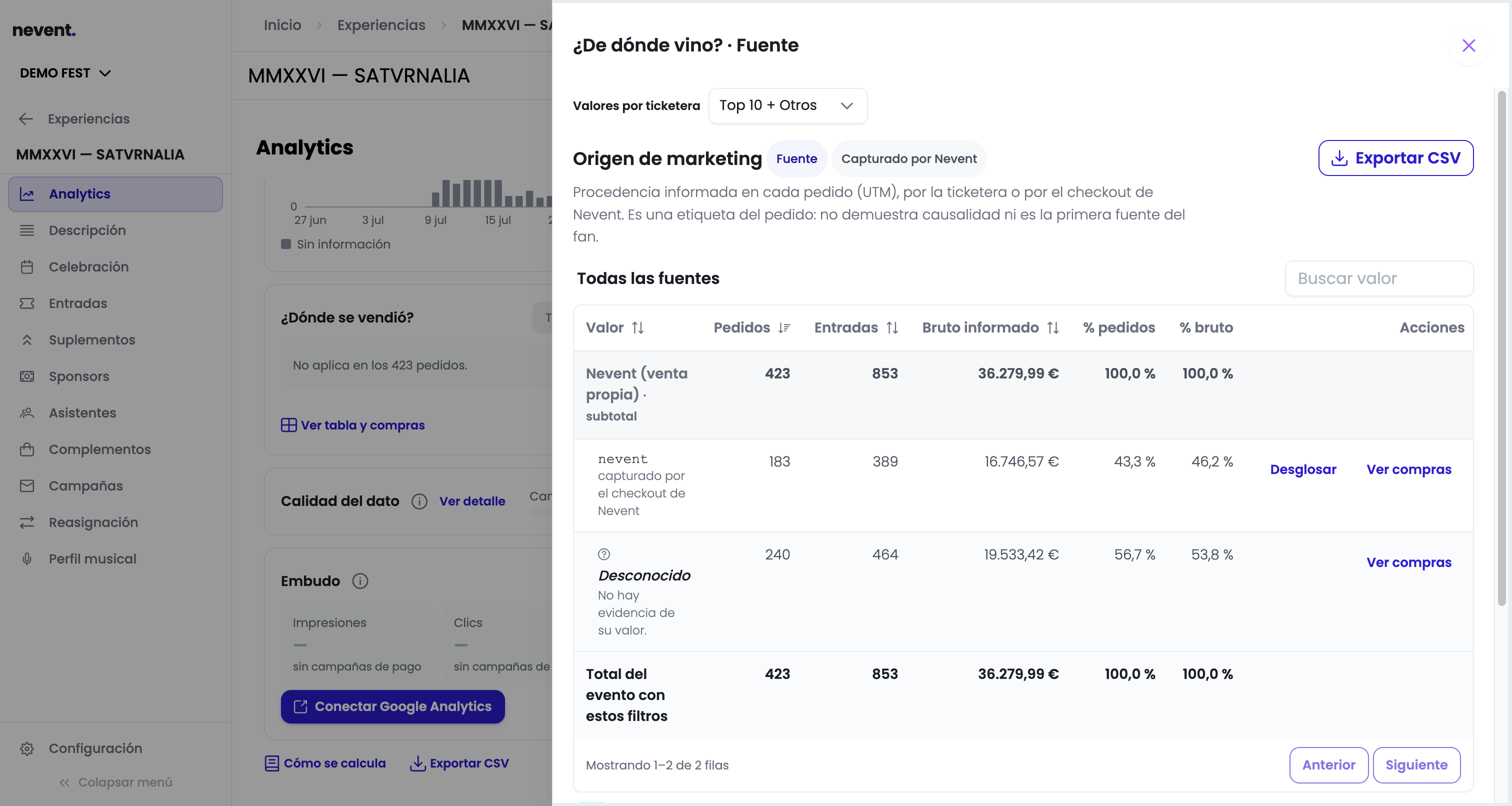Close the Fuente side panel
The image size is (1512, 806).
coord(1468,45)
